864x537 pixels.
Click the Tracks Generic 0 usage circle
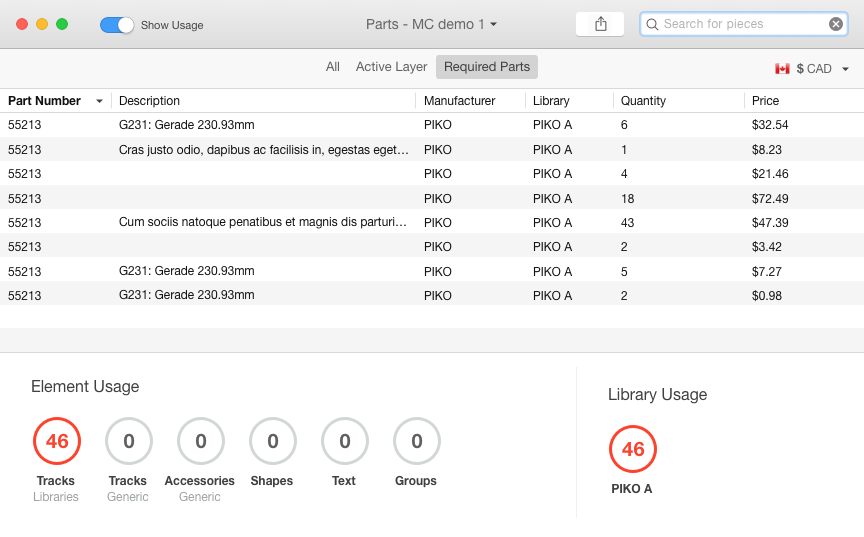[128, 441]
